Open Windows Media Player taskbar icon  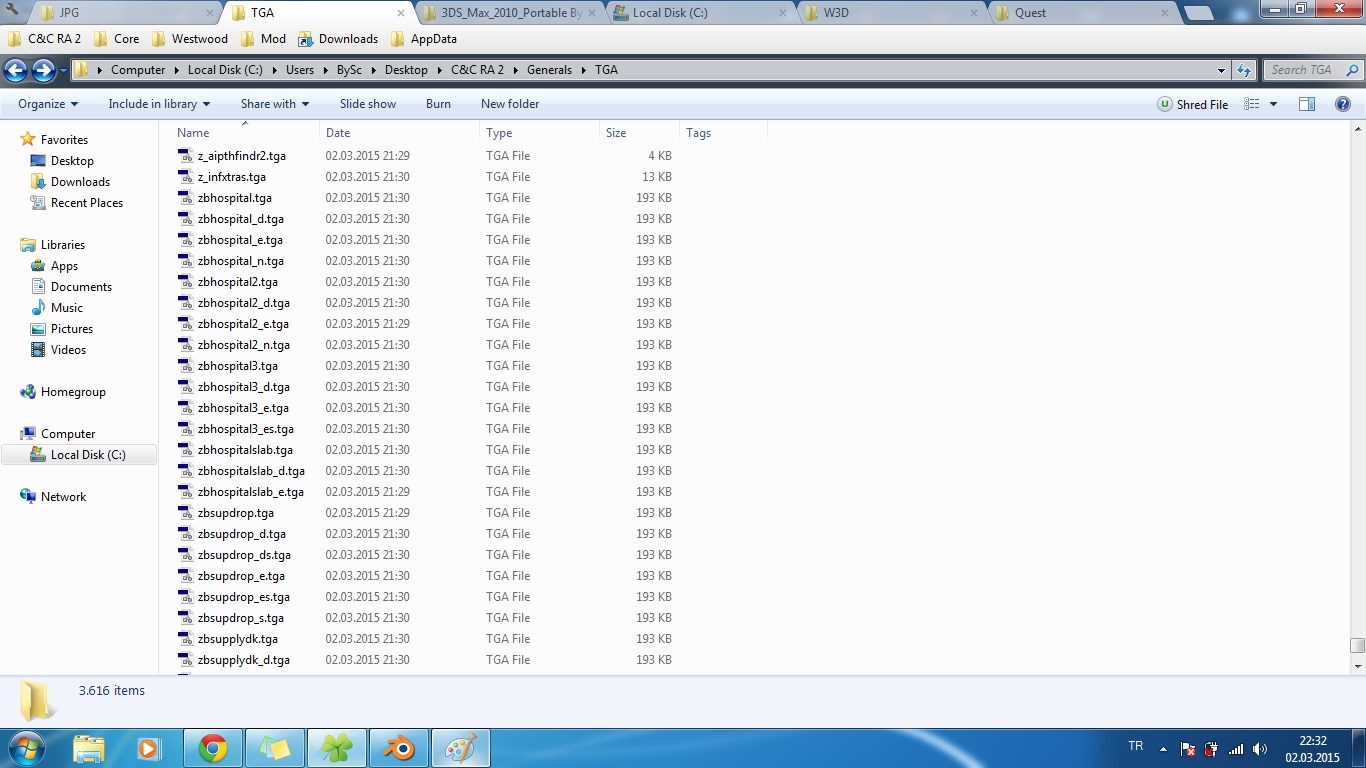(149, 748)
